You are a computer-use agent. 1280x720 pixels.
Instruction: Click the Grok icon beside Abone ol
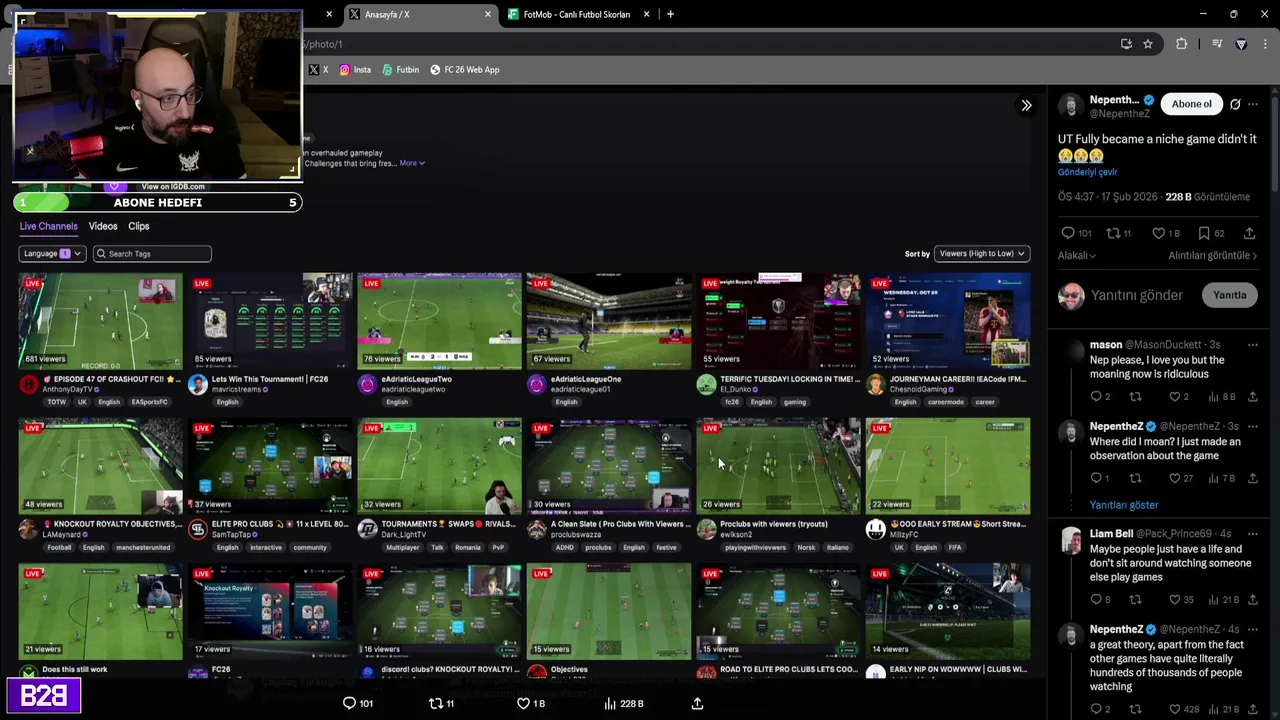coord(1235,104)
